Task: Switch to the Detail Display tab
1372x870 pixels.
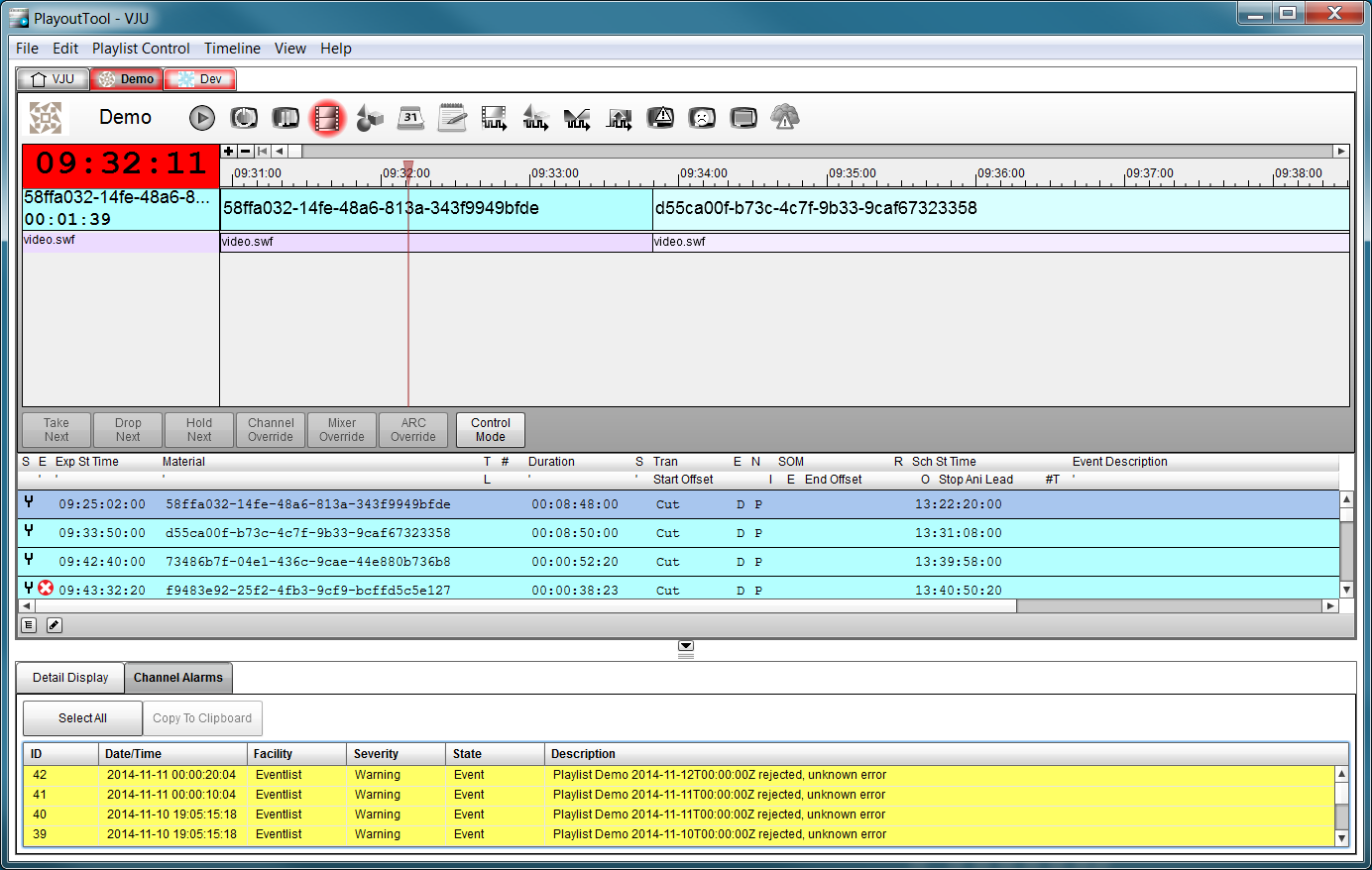Action: [70, 678]
